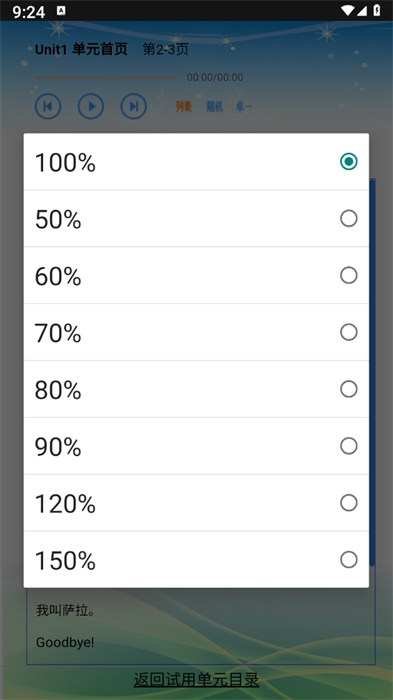This screenshot has width=393, height=700.
Task: Open the battery status icon
Action: [377, 10]
